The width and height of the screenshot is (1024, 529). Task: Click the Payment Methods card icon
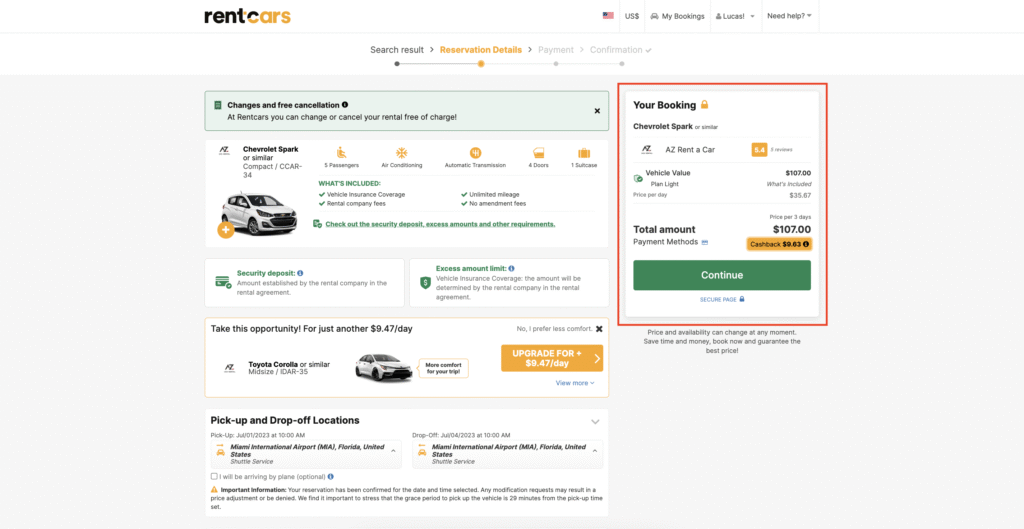705,243
